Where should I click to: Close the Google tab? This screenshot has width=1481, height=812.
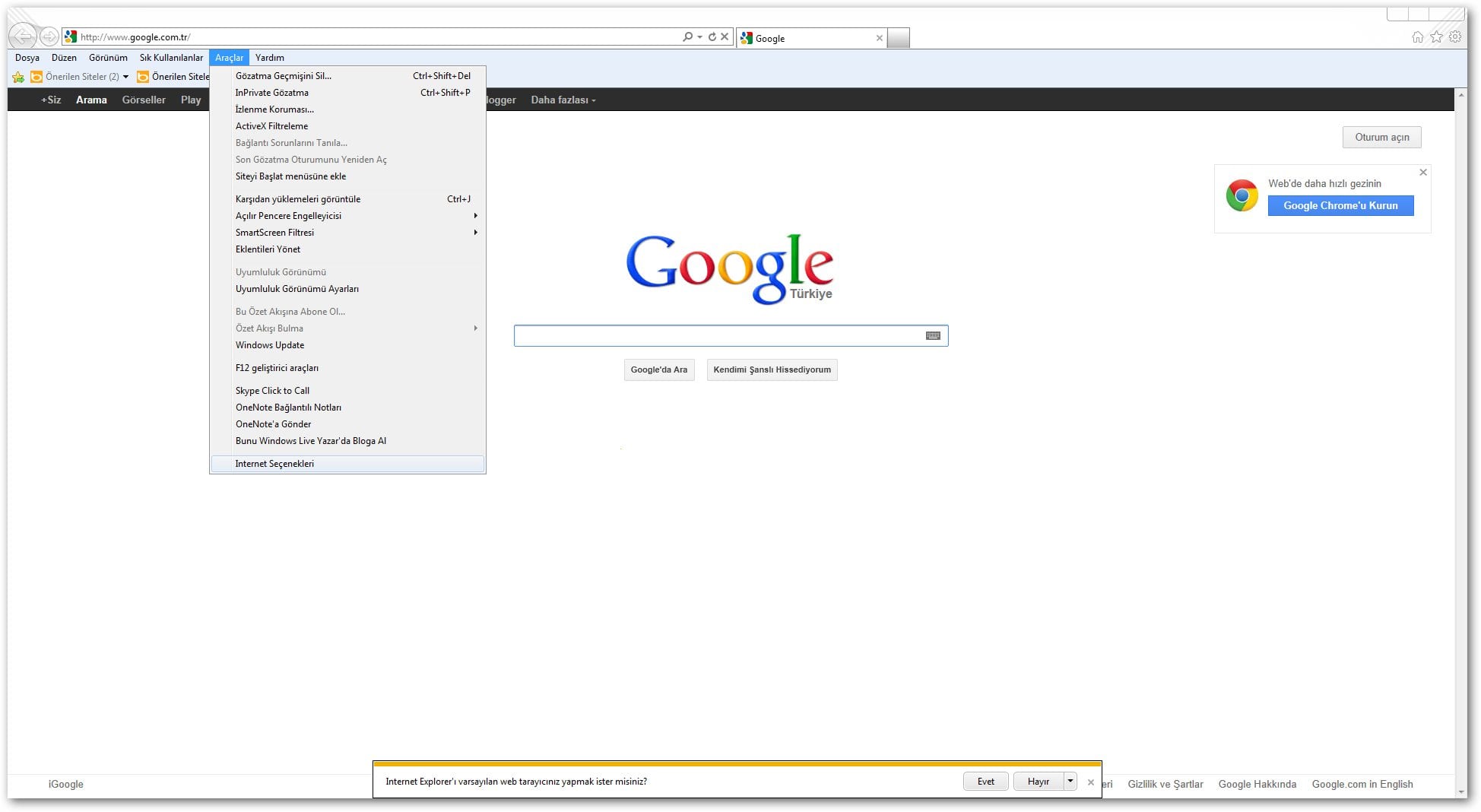(x=880, y=38)
